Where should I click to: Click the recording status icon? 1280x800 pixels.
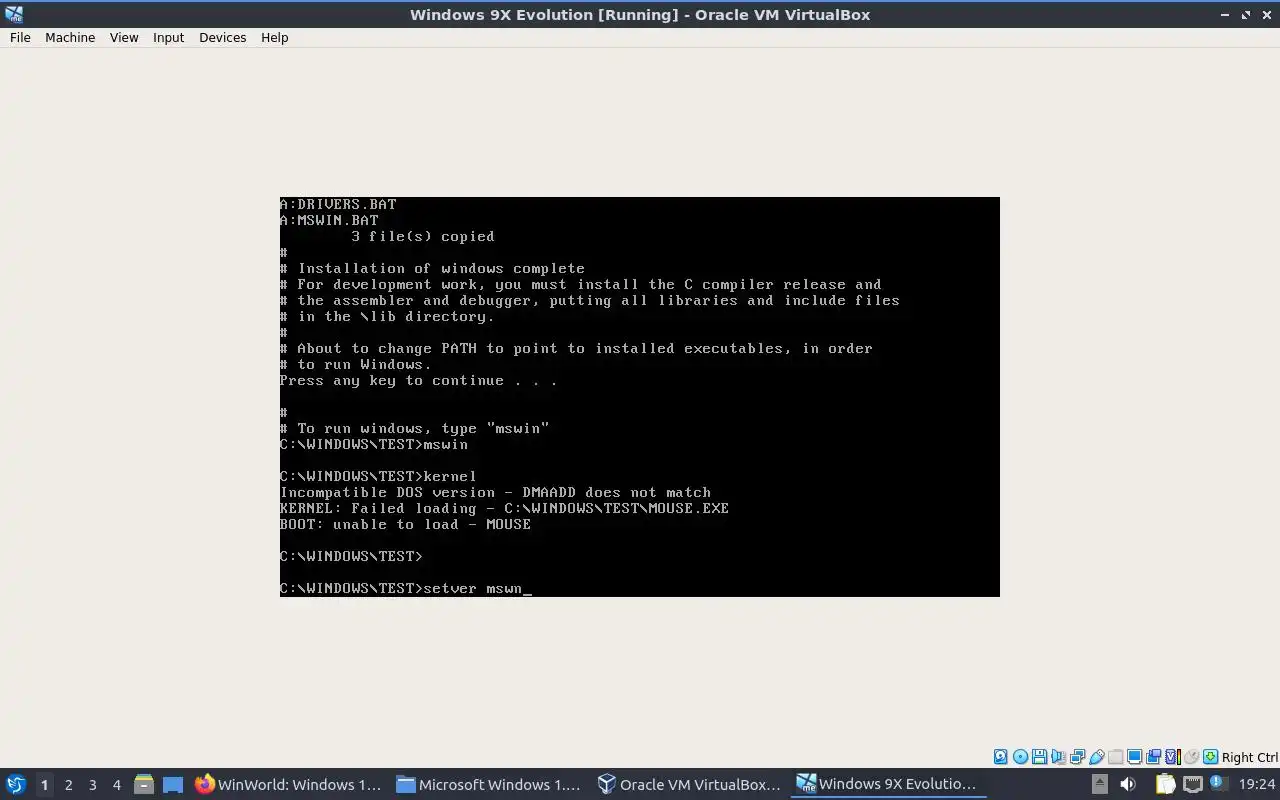(x=1153, y=757)
